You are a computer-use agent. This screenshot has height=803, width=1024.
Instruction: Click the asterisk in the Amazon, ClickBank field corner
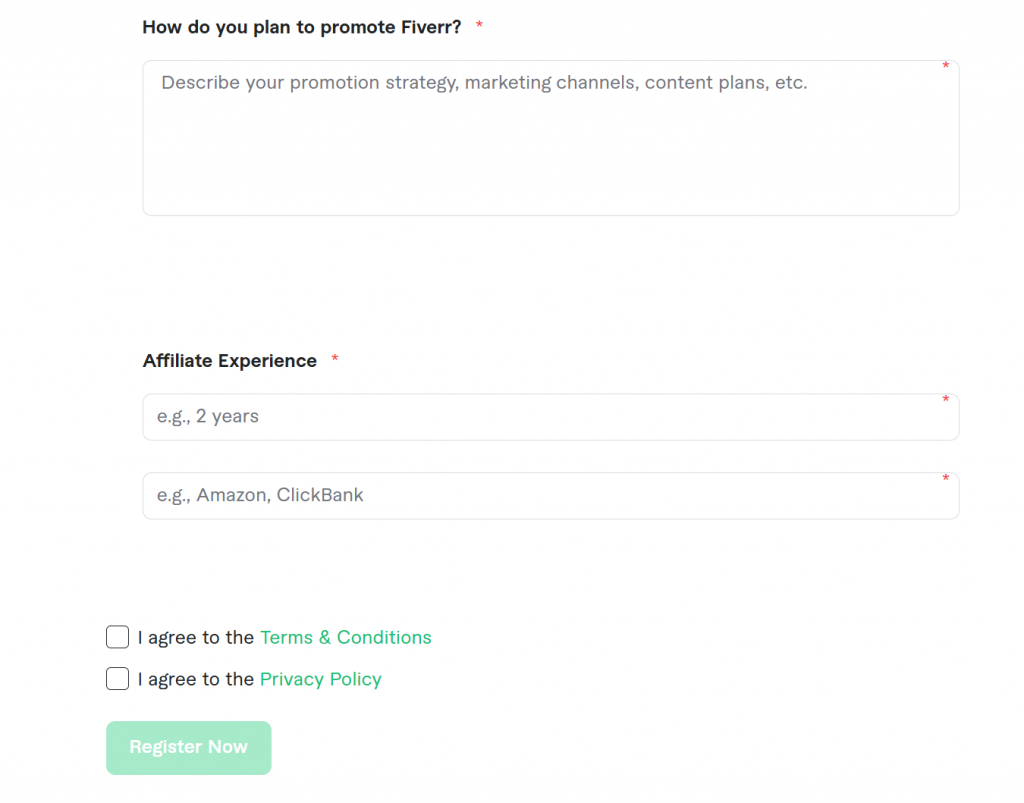coord(946,478)
